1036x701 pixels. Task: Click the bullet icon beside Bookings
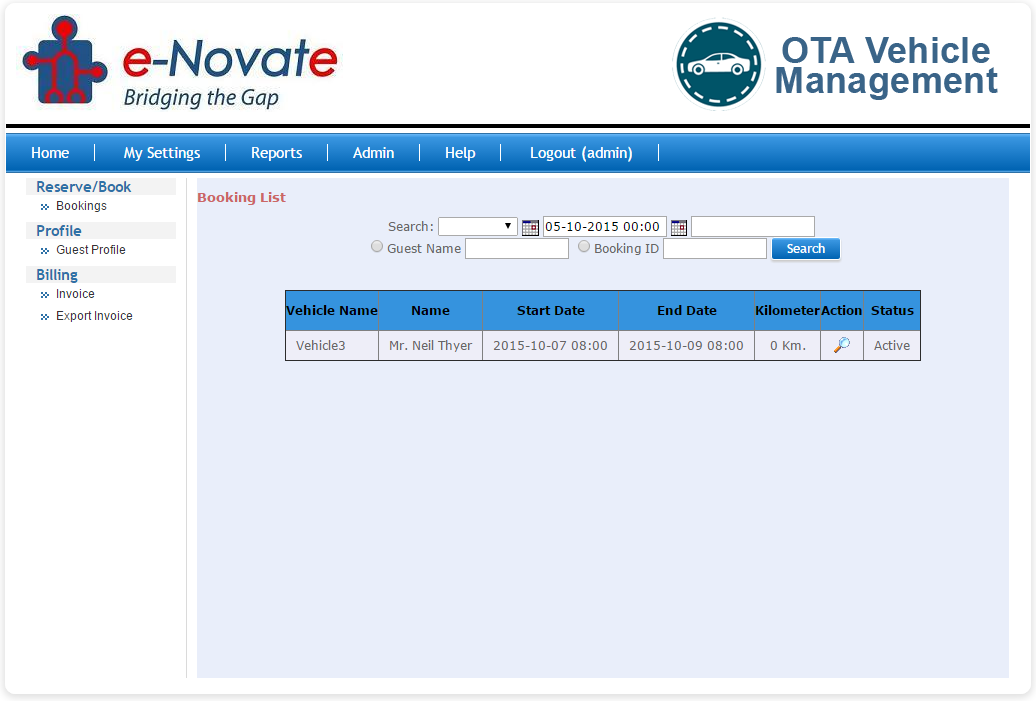[43, 206]
